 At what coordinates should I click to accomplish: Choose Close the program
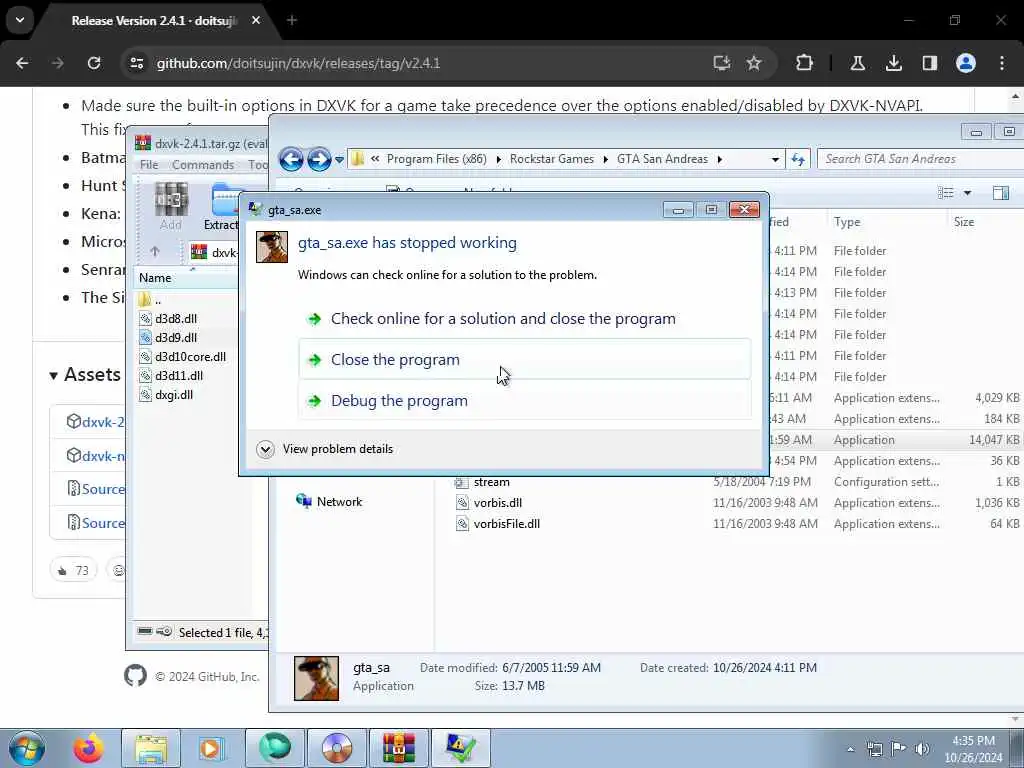525,360
